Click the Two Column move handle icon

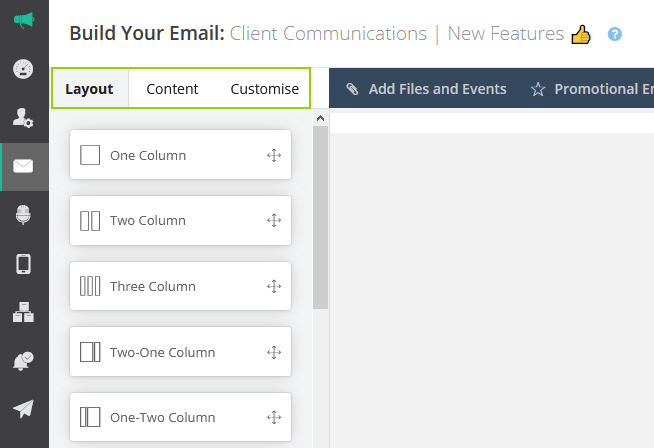pyautogui.click(x=274, y=221)
